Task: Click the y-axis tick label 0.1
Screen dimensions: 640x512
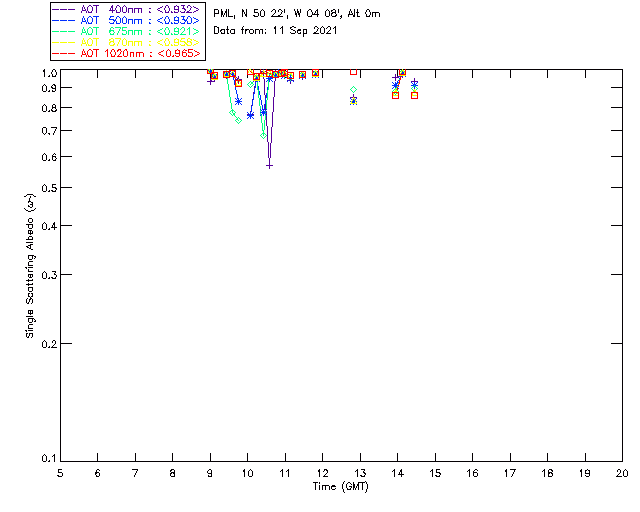Action: (x=49, y=459)
